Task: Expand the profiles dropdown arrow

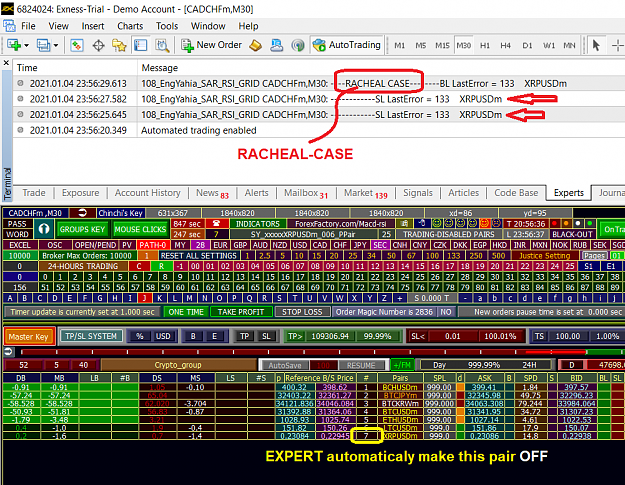Action: (56, 45)
